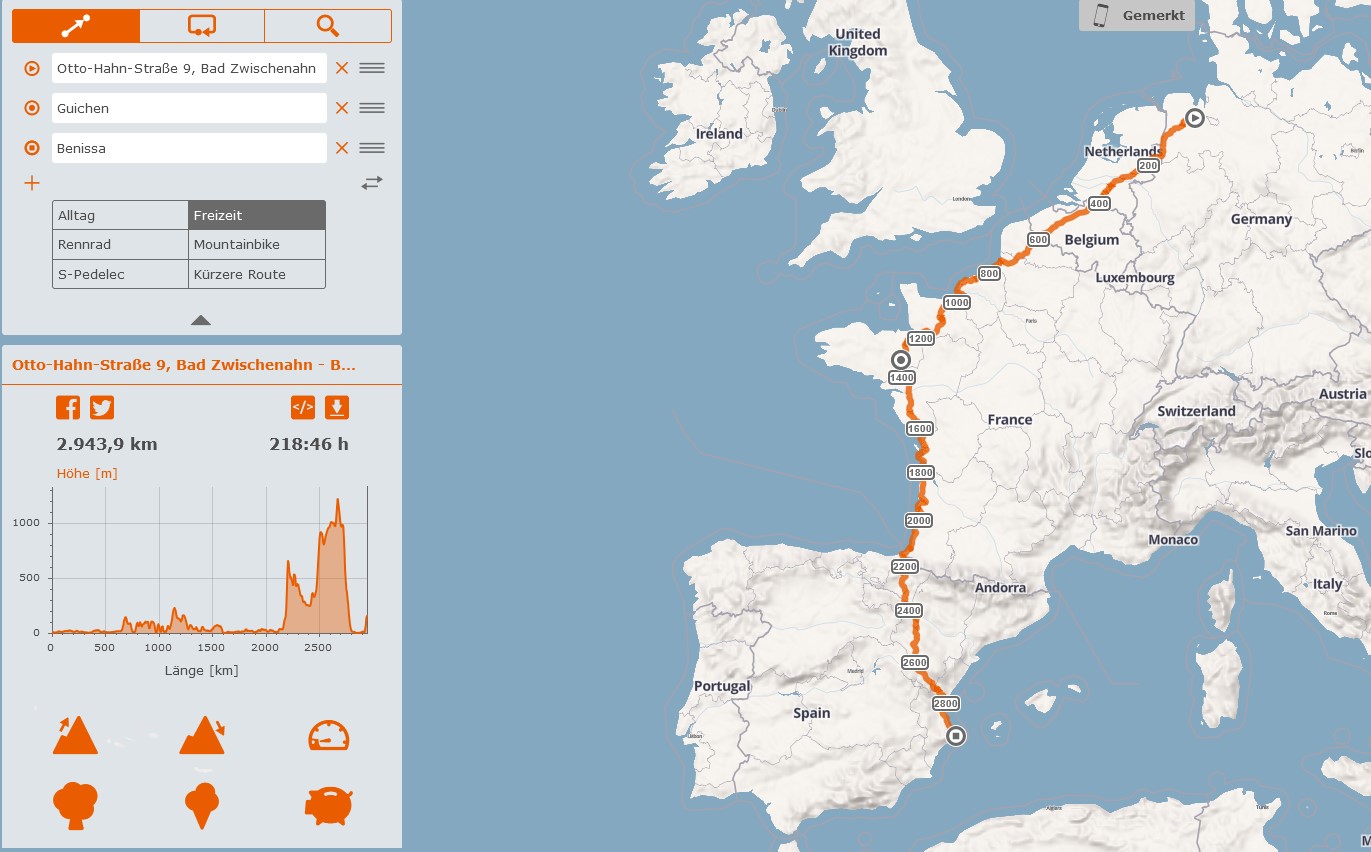The width and height of the screenshot is (1371, 852).
Task: Choose the Kürzere Route option
Action: tap(257, 274)
